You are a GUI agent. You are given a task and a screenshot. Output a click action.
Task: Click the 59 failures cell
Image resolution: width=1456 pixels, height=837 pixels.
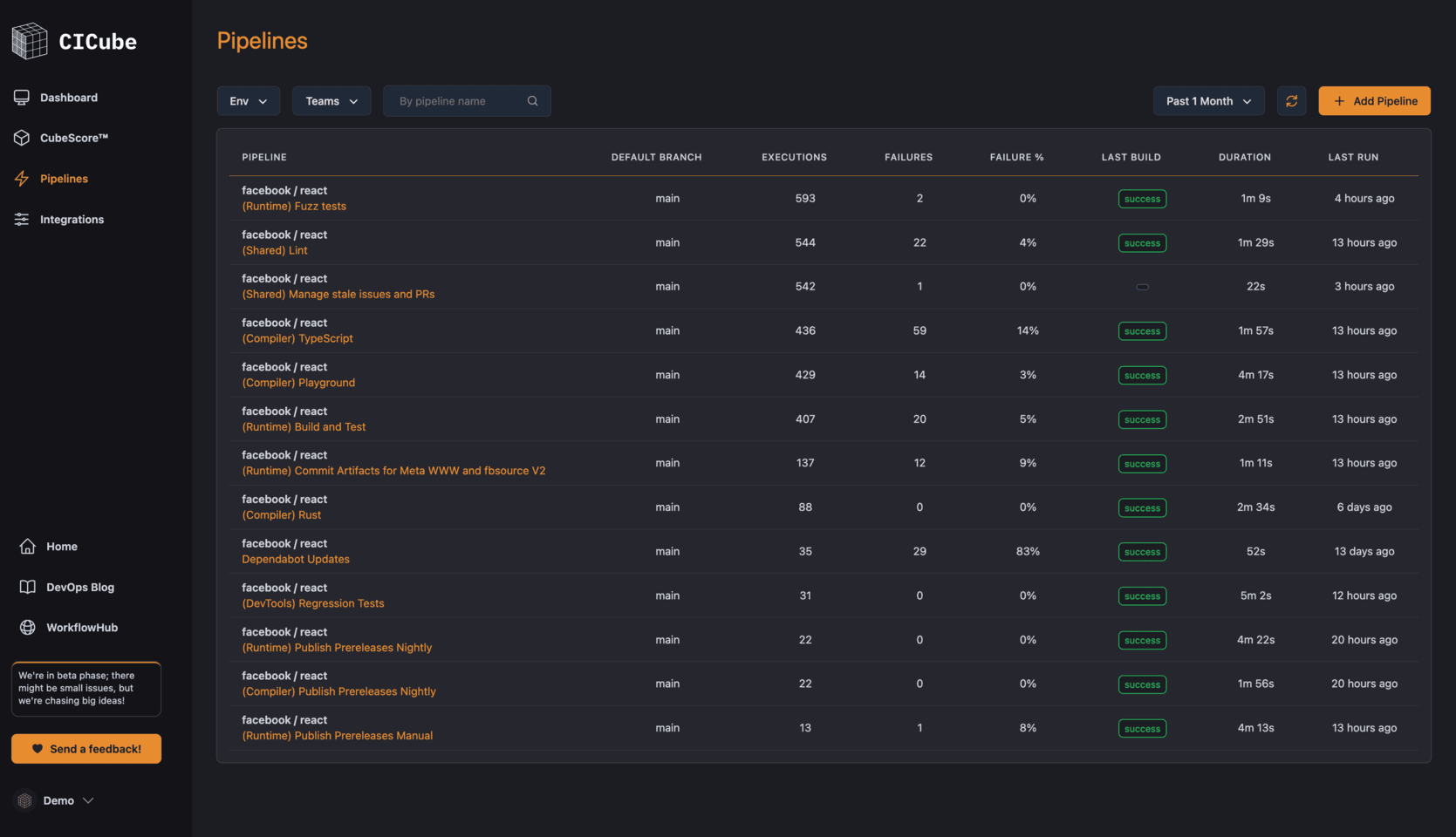tap(919, 331)
